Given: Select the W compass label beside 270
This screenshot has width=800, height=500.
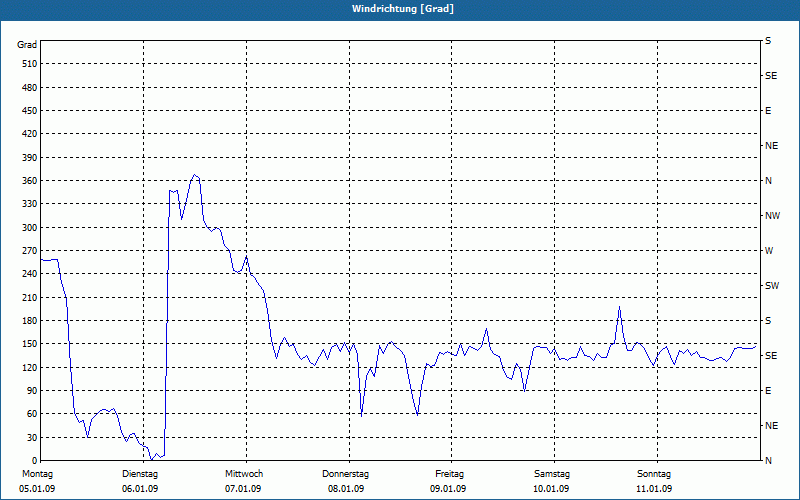Looking at the screenshot, I should coord(769,251).
